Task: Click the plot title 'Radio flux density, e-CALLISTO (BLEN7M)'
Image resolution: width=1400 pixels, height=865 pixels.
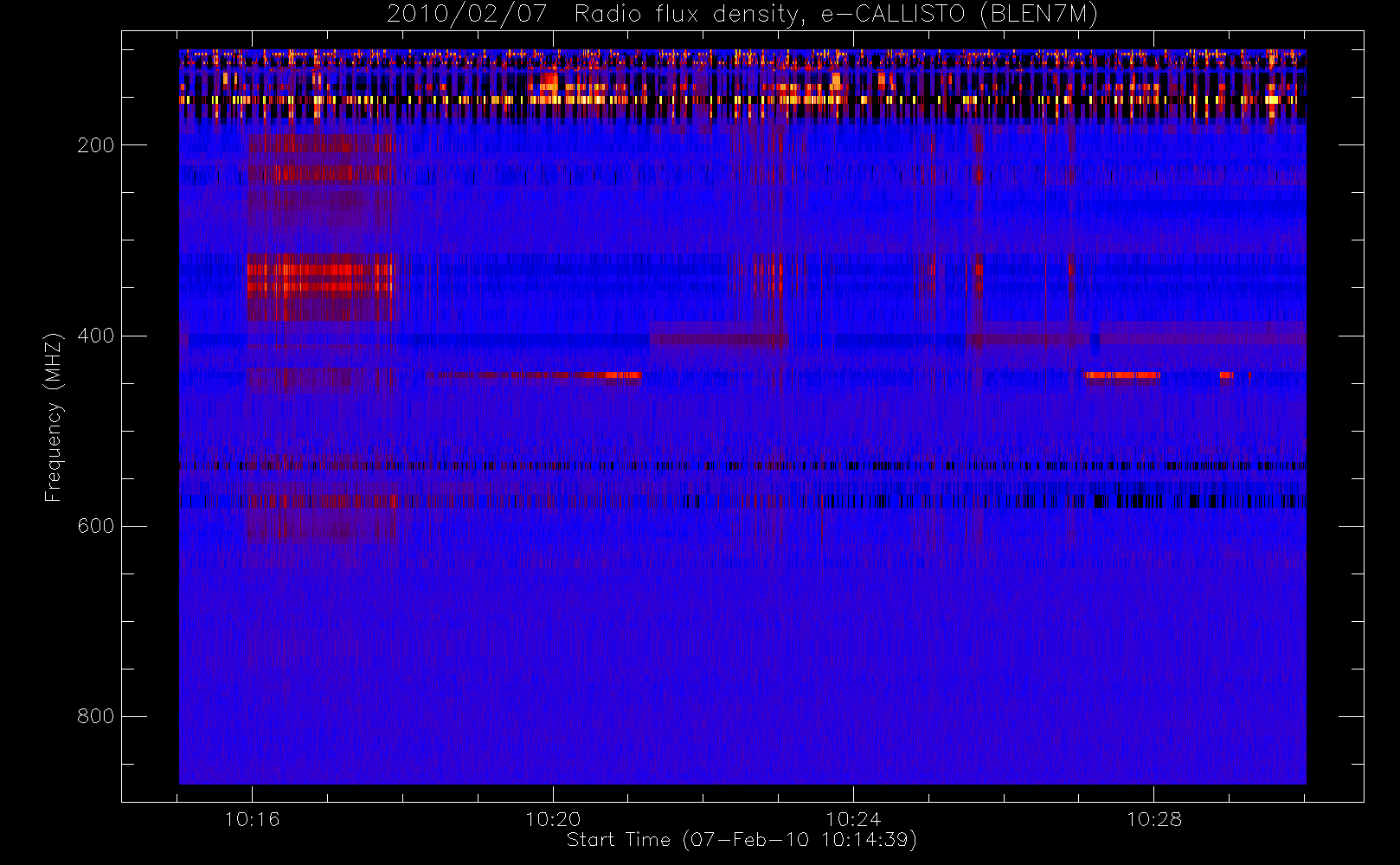Action: coord(836,15)
